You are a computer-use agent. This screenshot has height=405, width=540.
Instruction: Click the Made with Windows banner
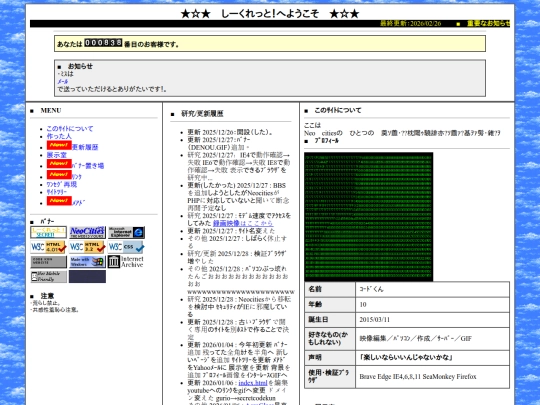point(87,262)
